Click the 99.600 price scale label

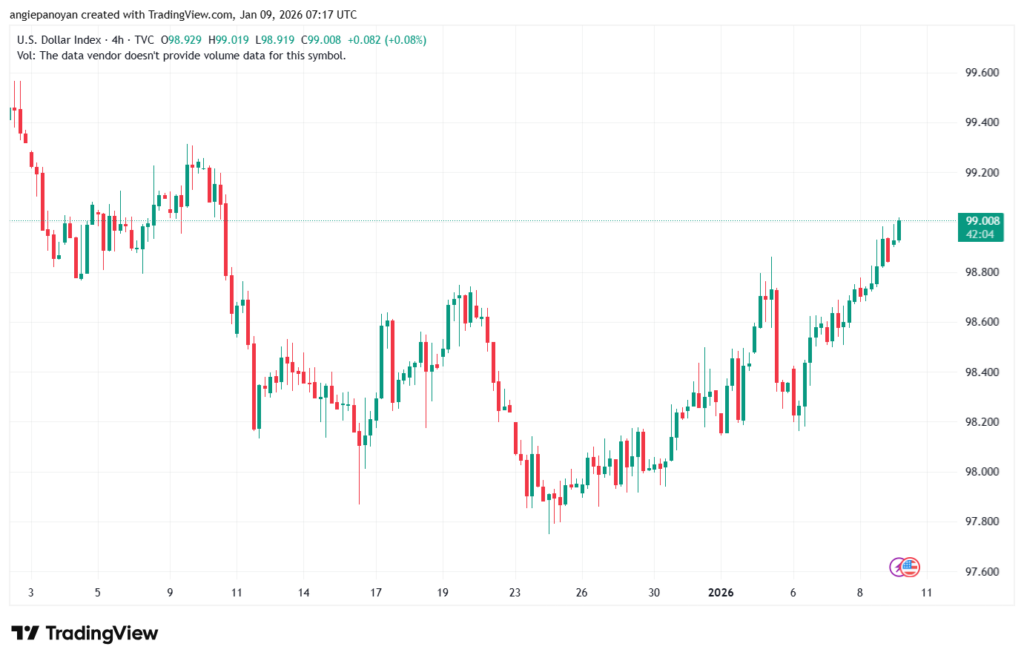coord(978,73)
